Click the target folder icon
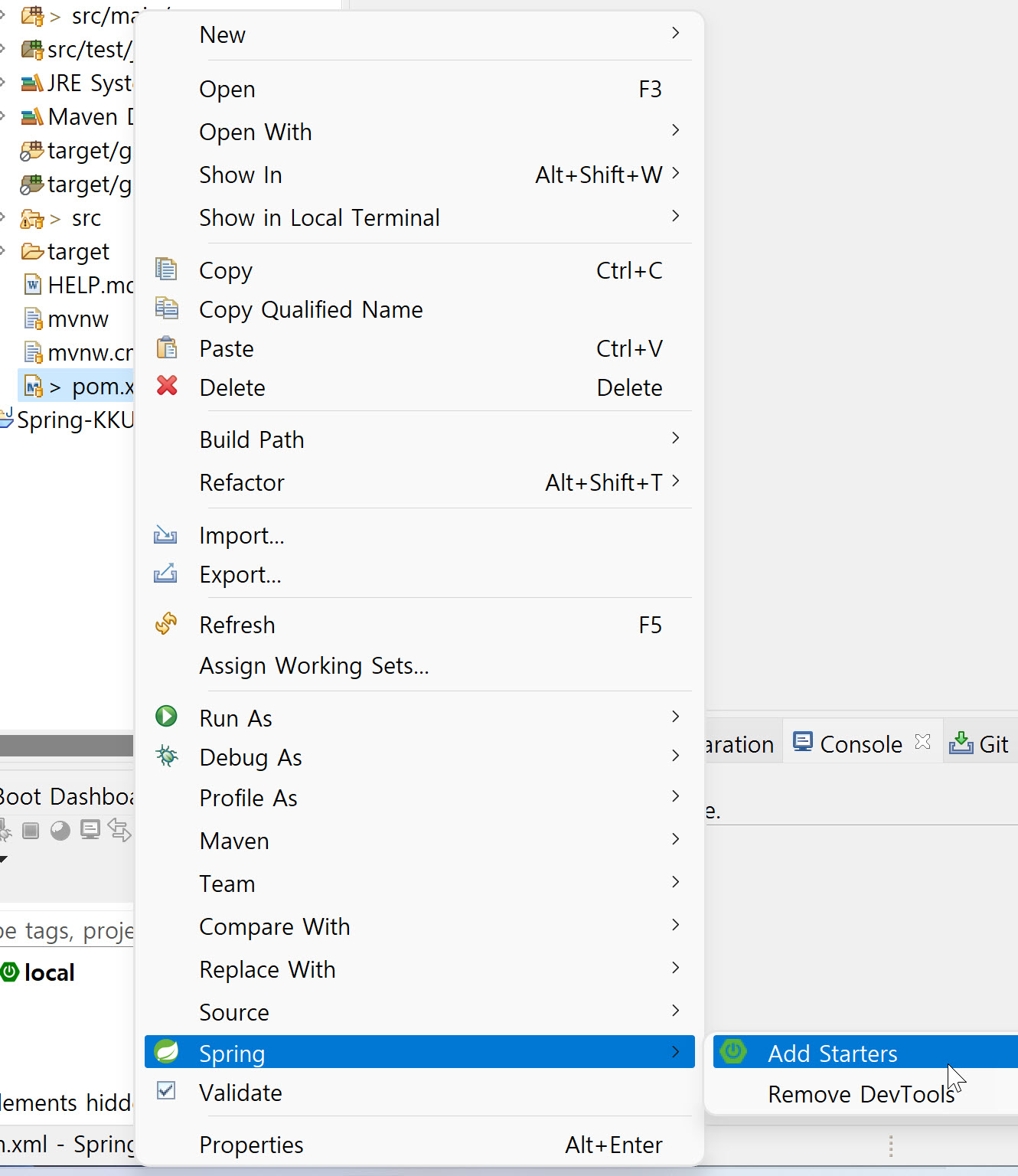The image size is (1018, 1176). click(33, 251)
